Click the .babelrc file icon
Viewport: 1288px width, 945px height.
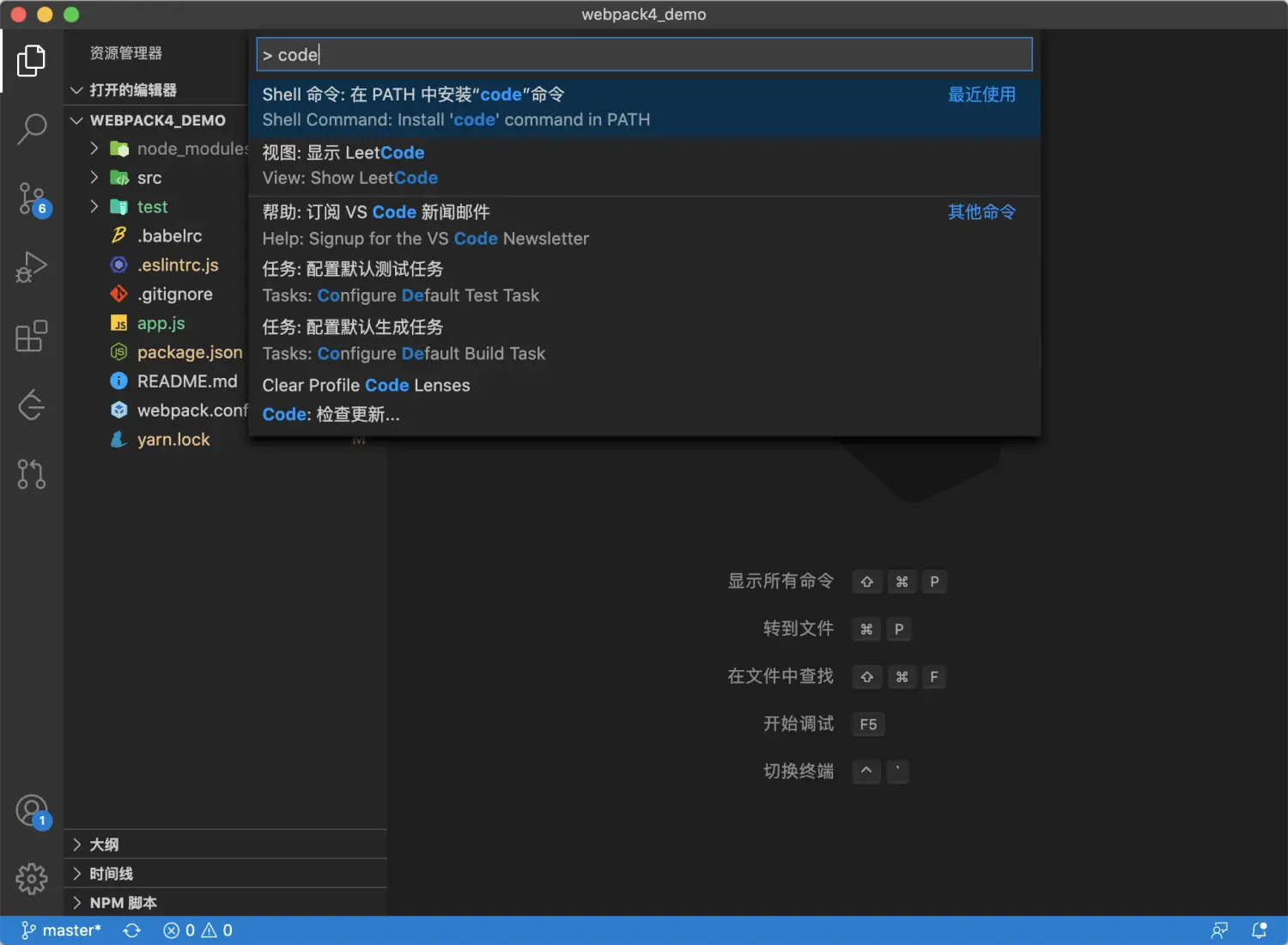coord(119,235)
